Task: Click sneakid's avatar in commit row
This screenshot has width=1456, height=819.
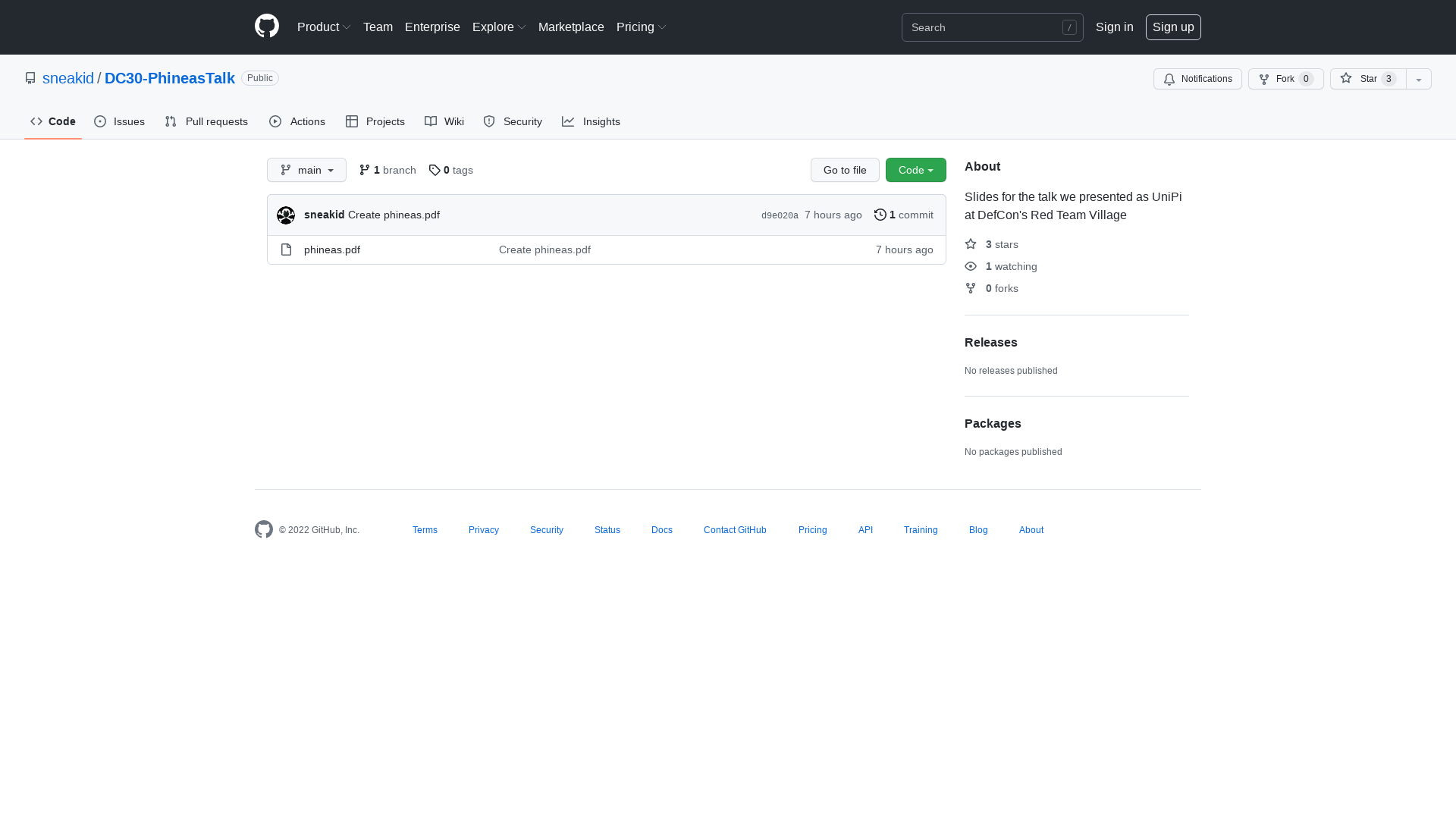Action: 286,215
